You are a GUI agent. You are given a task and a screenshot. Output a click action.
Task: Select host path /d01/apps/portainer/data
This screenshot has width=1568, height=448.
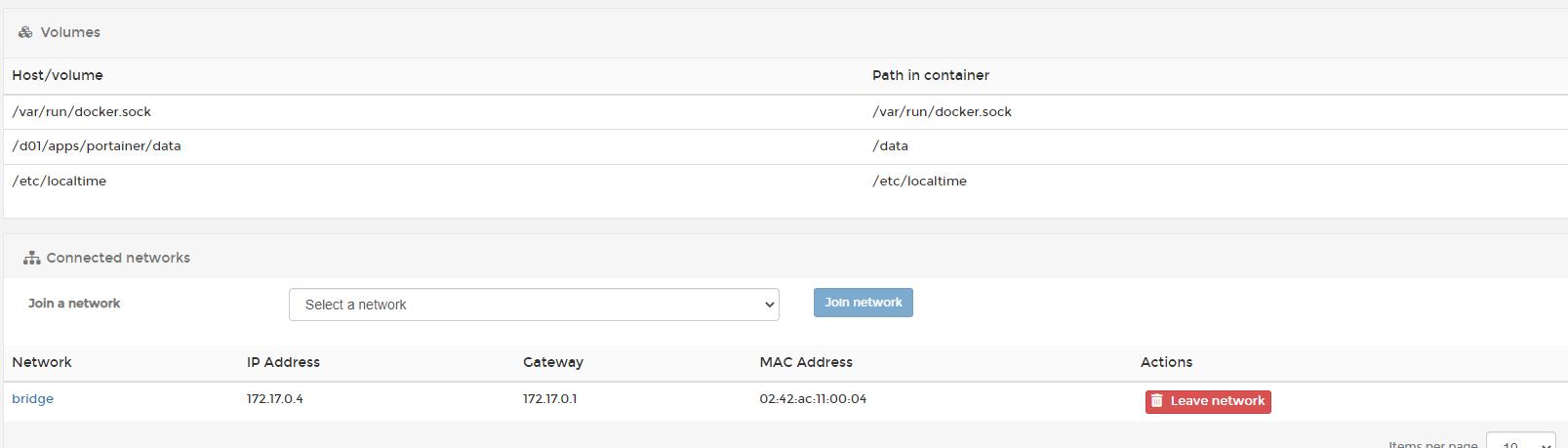(x=97, y=145)
